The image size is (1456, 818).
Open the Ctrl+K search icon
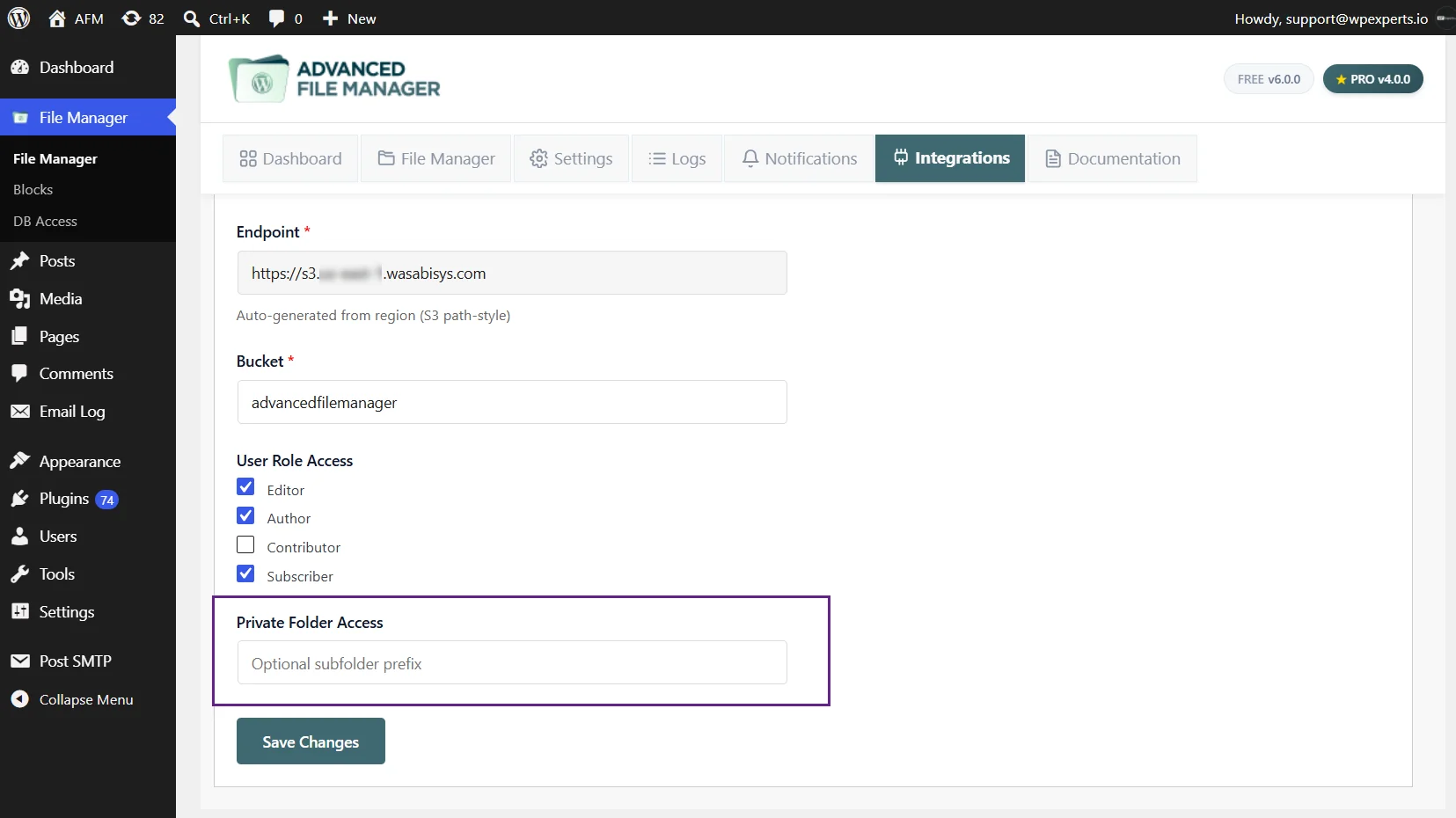(191, 18)
